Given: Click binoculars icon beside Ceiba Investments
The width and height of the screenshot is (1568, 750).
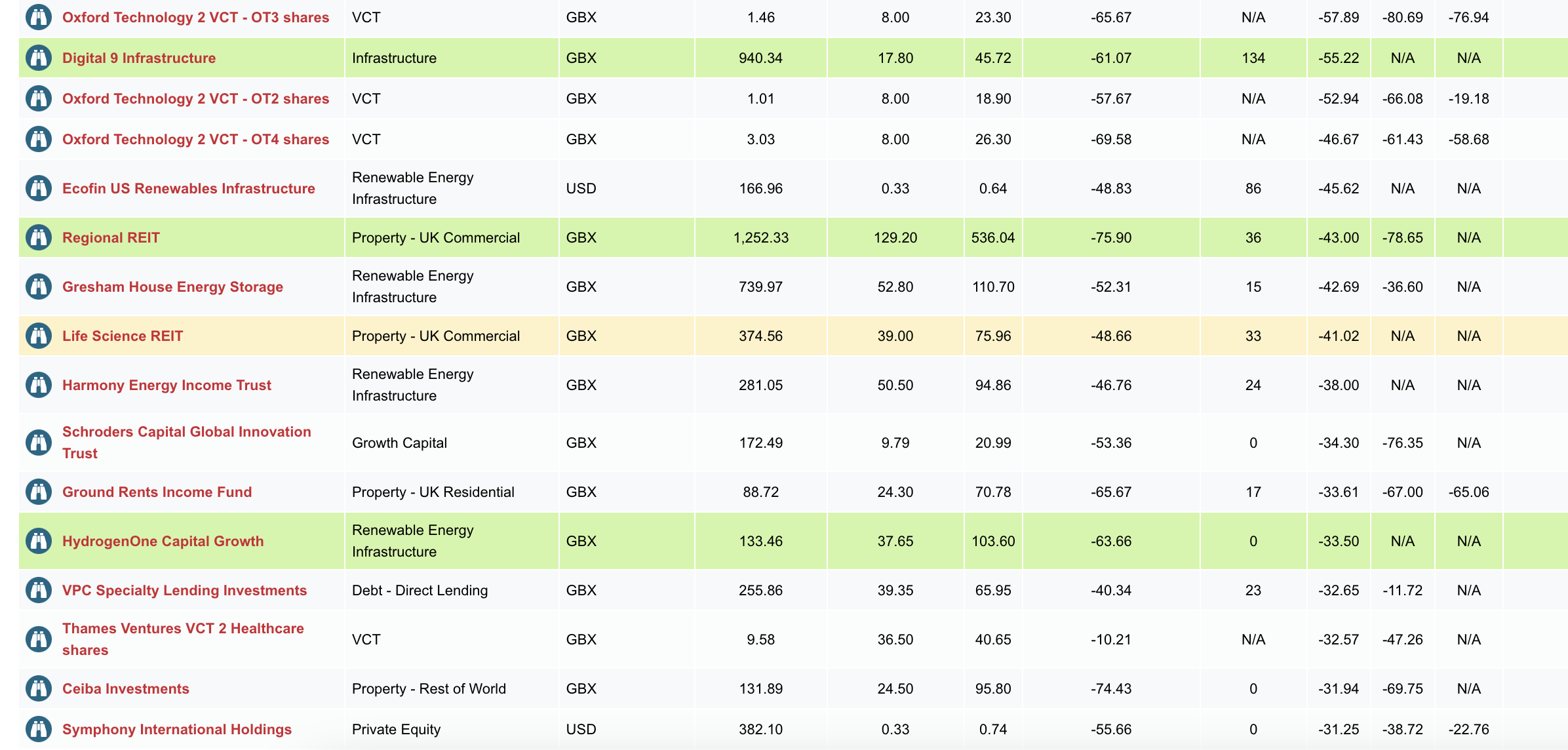Looking at the screenshot, I should tap(39, 688).
